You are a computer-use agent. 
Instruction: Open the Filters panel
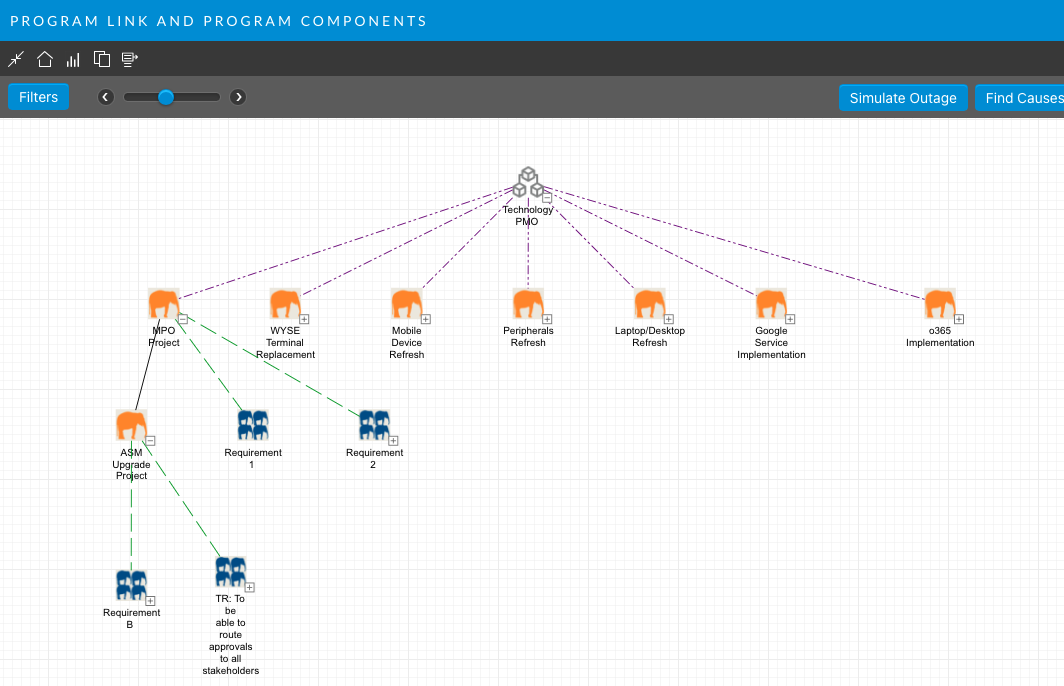click(38, 97)
